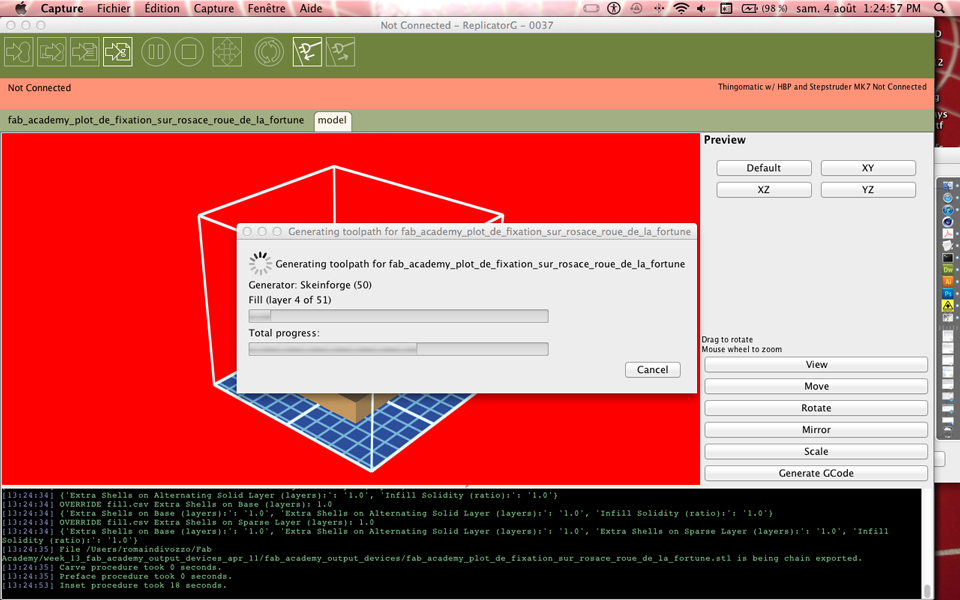Switch preview to YZ view
This screenshot has height=600, width=960.
pyautogui.click(x=868, y=190)
